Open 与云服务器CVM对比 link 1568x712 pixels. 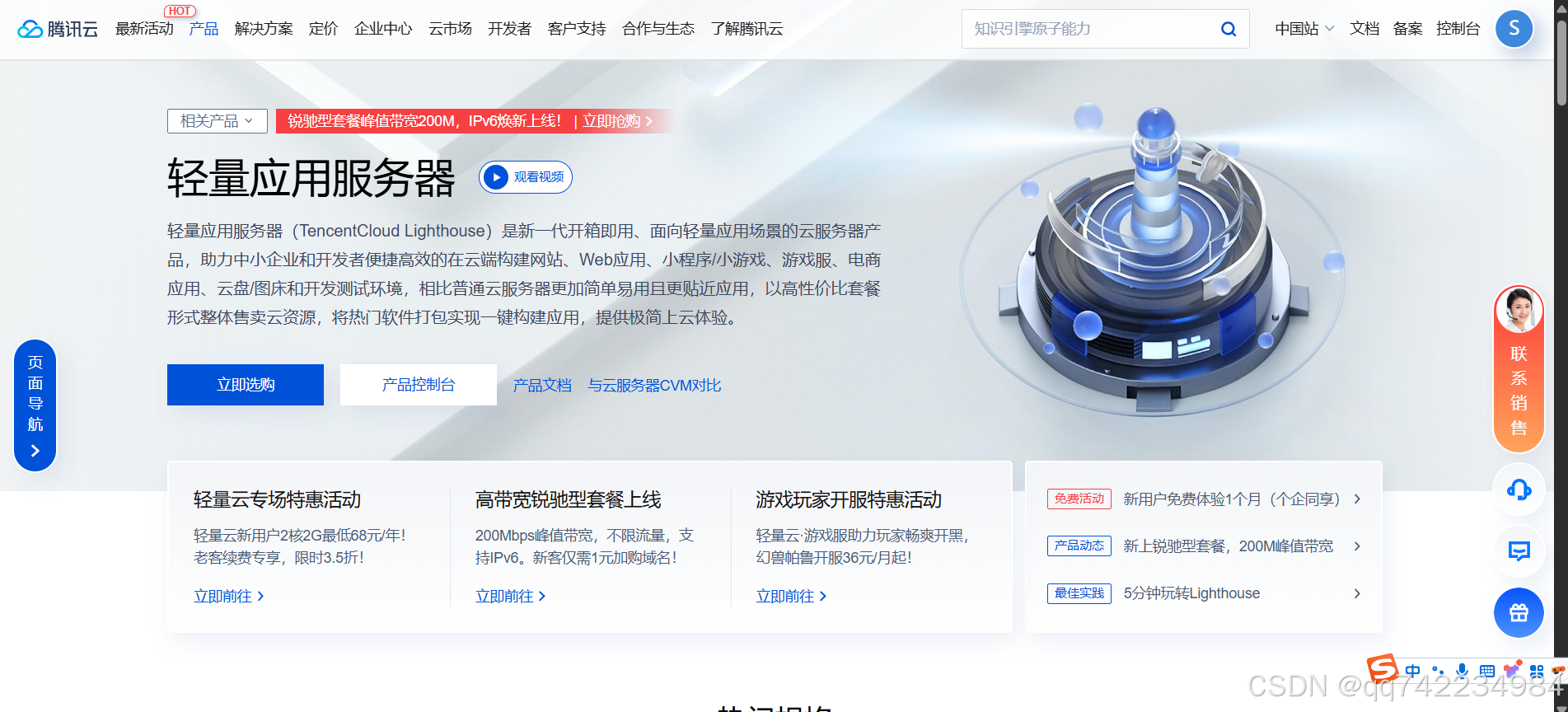(654, 386)
